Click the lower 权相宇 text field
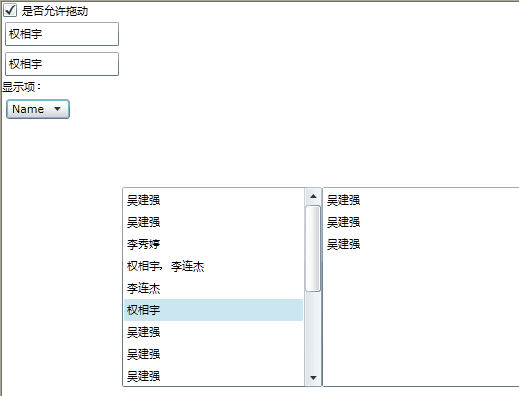The height and width of the screenshot is (396, 519). pos(62,64)
